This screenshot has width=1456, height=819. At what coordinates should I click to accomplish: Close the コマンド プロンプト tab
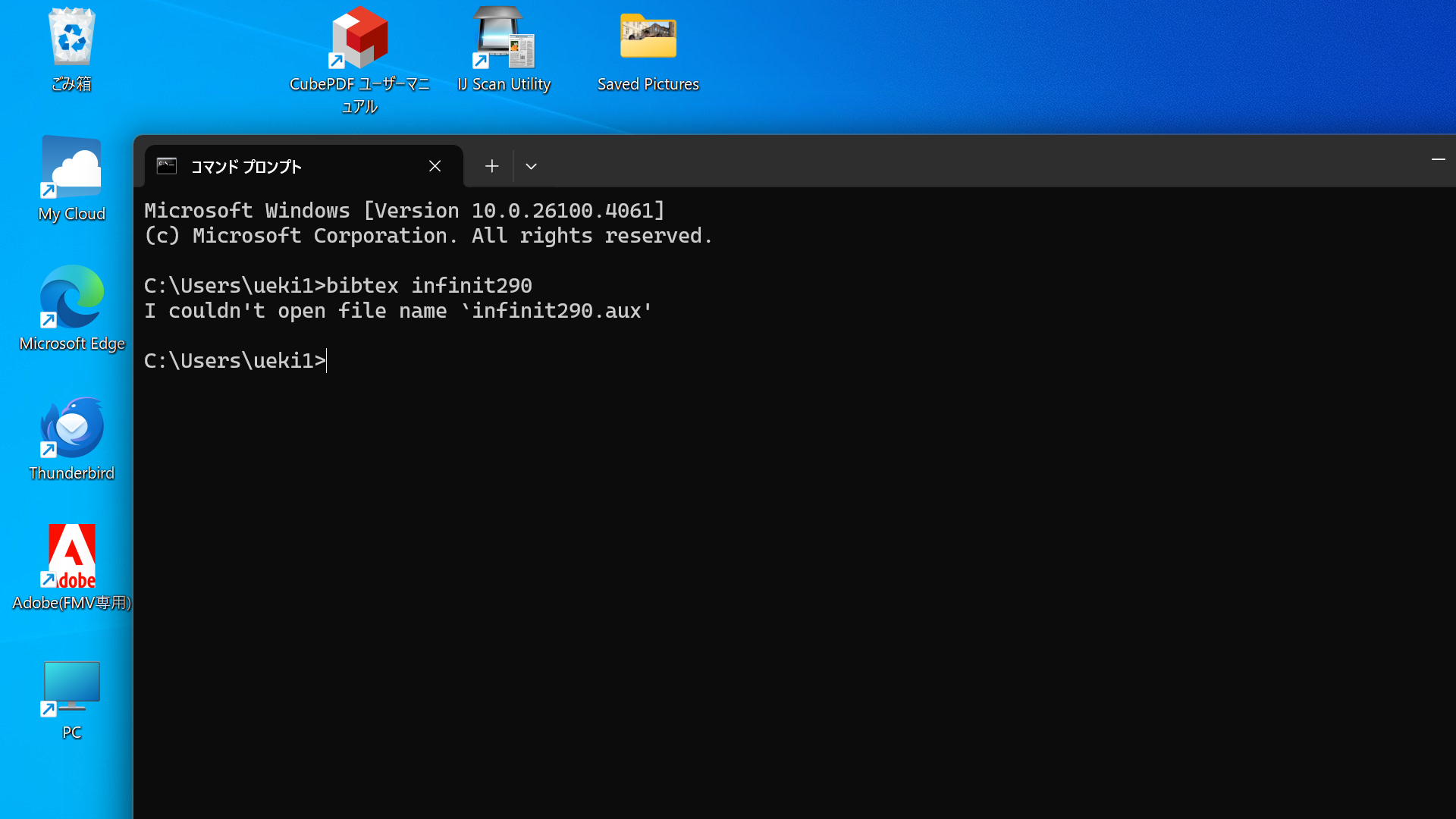[435, 166]
